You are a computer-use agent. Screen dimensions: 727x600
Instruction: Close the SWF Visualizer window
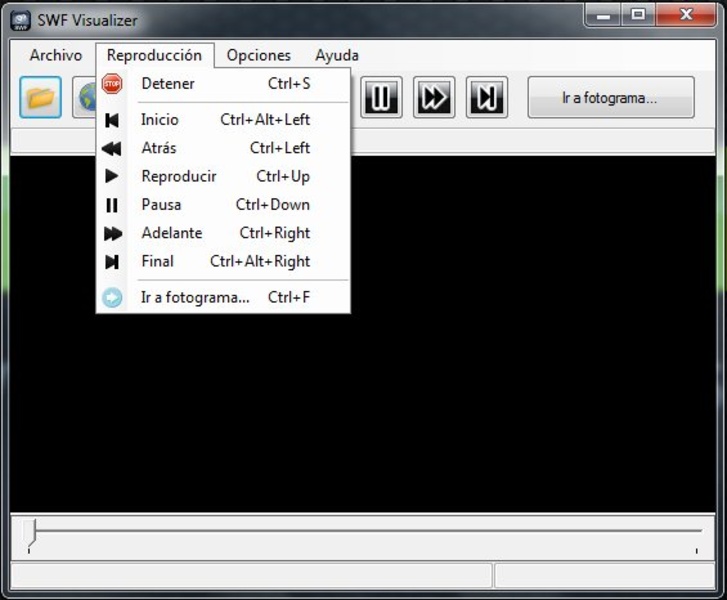coord(686,15)
